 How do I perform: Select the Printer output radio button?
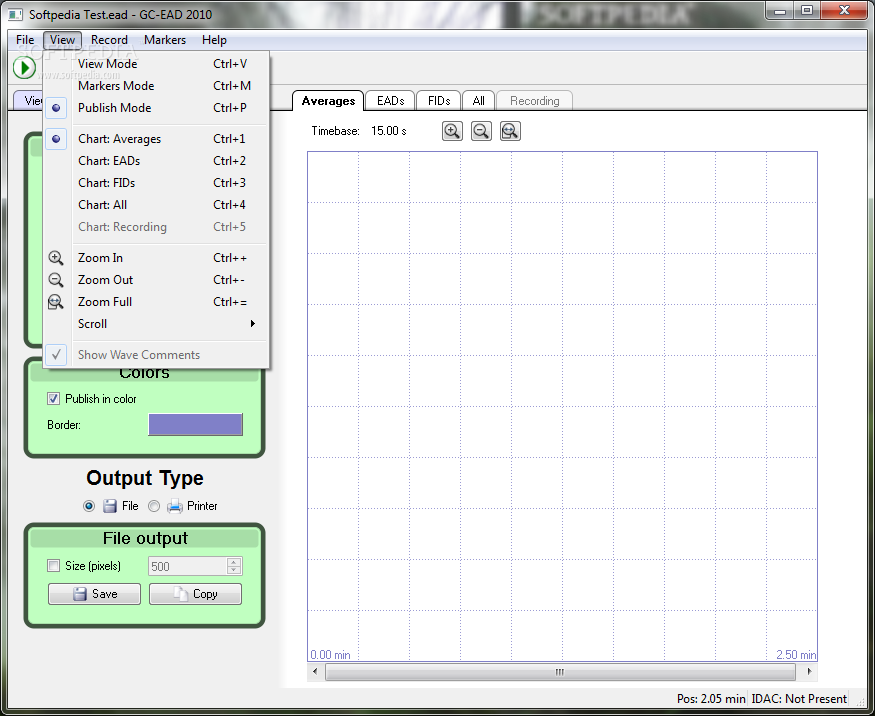(154, 506)
